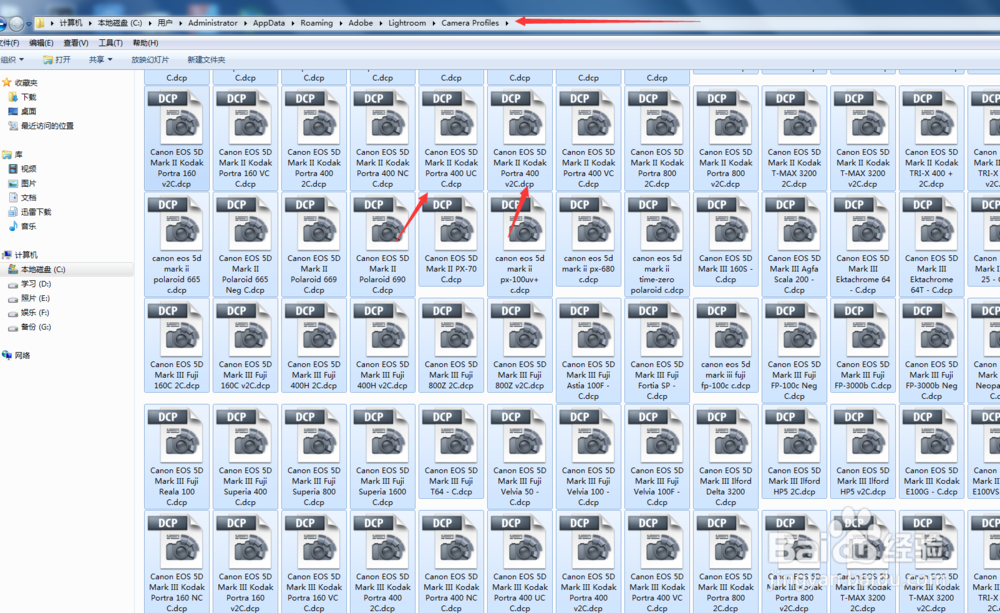Select mark ii px-680 c.dcp file
The width and height of the screenshot is (1000, 613).
click(589, 239)
